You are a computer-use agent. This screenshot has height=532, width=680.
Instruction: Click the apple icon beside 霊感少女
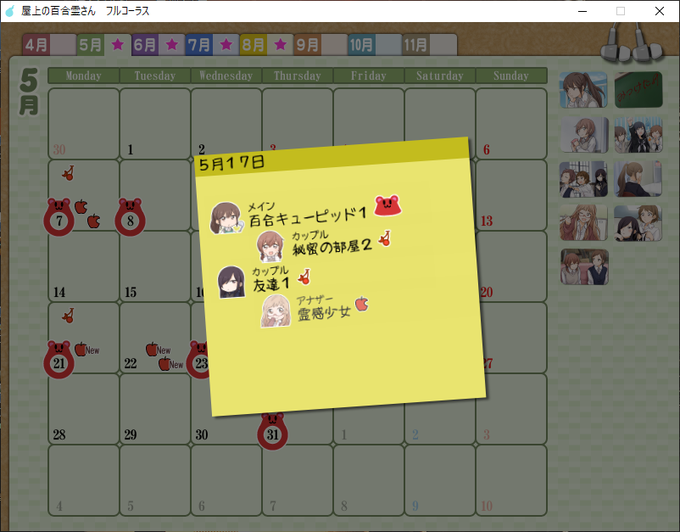[x=362, y=304]
